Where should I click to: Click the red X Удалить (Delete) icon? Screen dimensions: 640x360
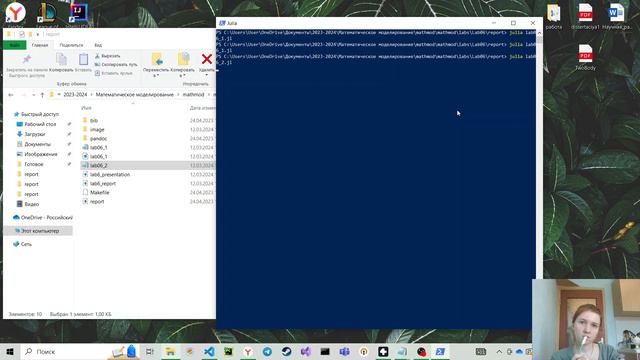(207, 60)
